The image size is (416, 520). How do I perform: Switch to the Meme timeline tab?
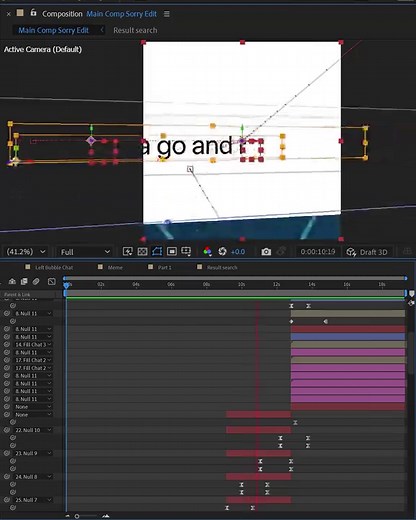(115, 267)
